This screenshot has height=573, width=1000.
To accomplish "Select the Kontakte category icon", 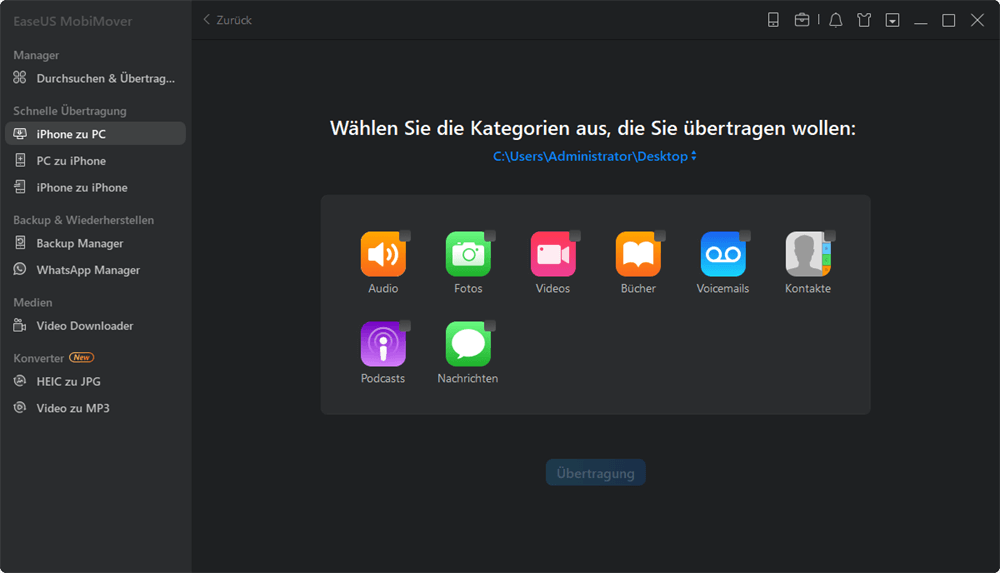I will point(807,254).
